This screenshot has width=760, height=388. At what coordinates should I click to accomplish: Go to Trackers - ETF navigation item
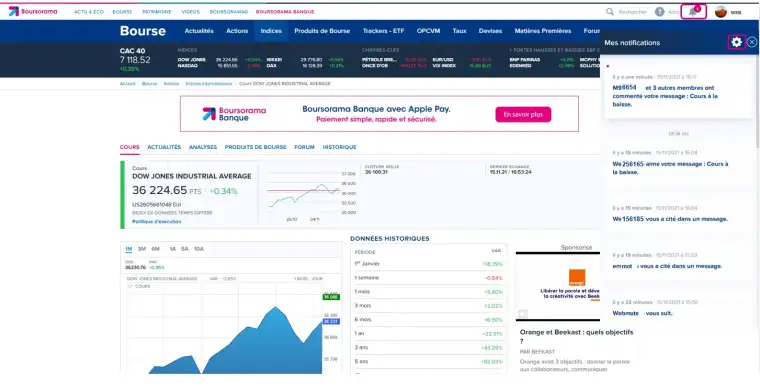383,31
